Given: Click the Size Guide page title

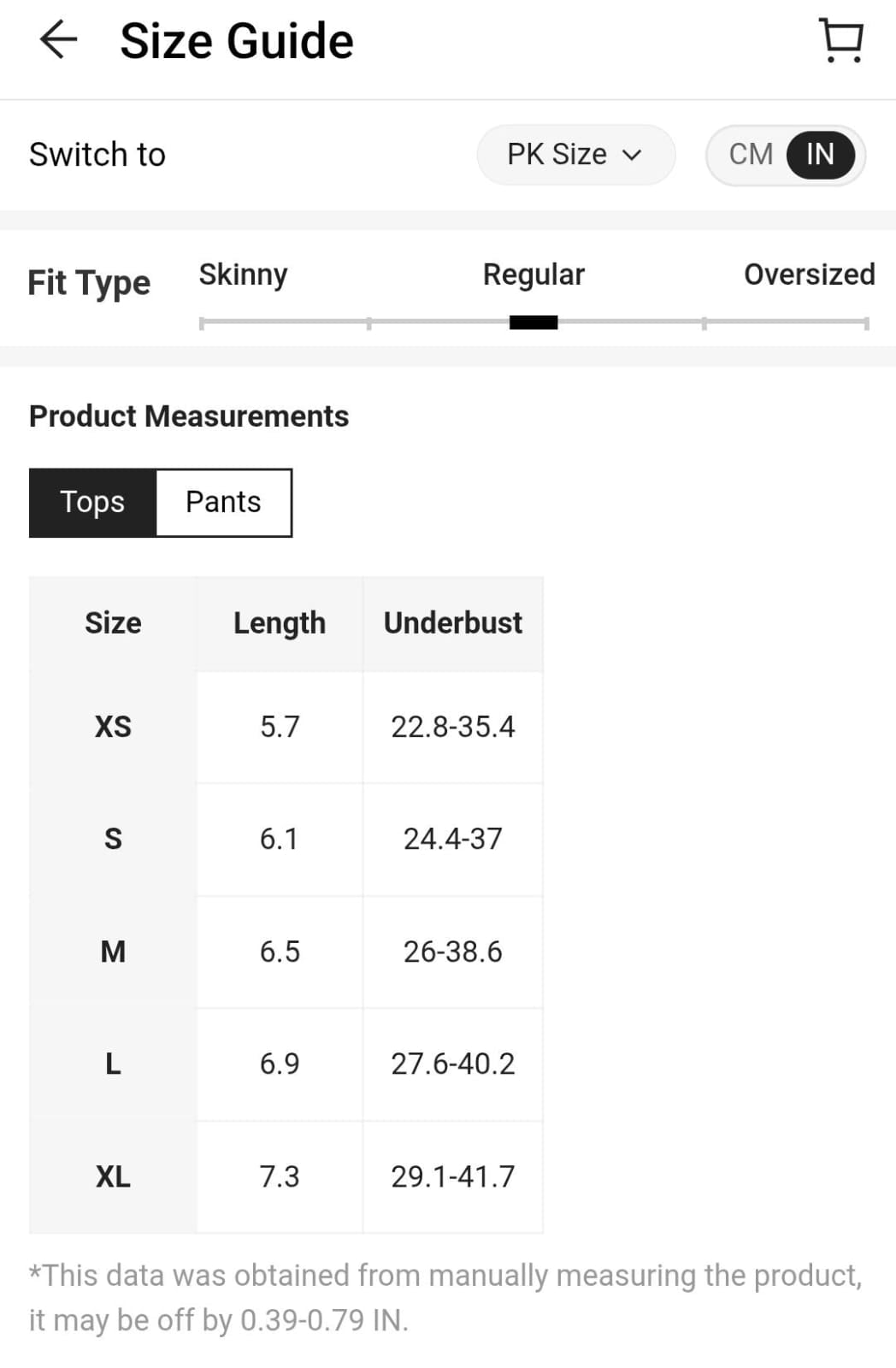Looking at the screenshot, I should (237, 41).
